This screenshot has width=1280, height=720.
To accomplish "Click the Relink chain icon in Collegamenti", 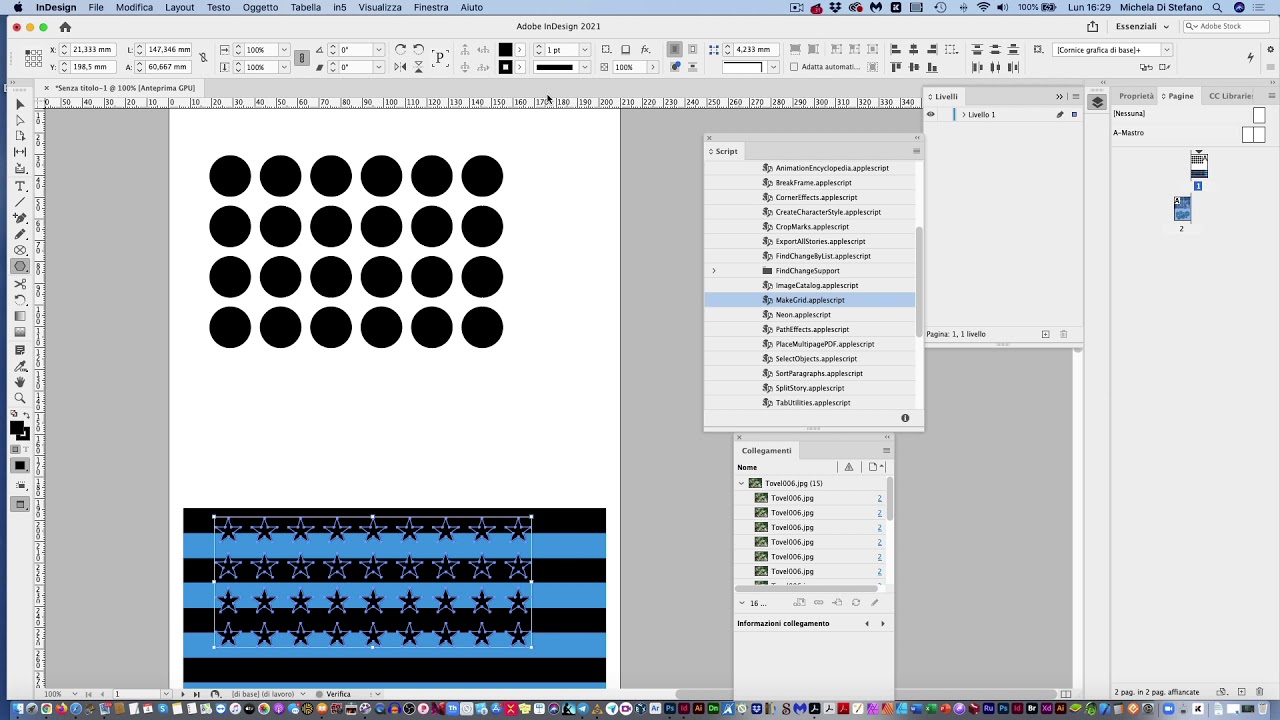I will click(x=818, y=603).
